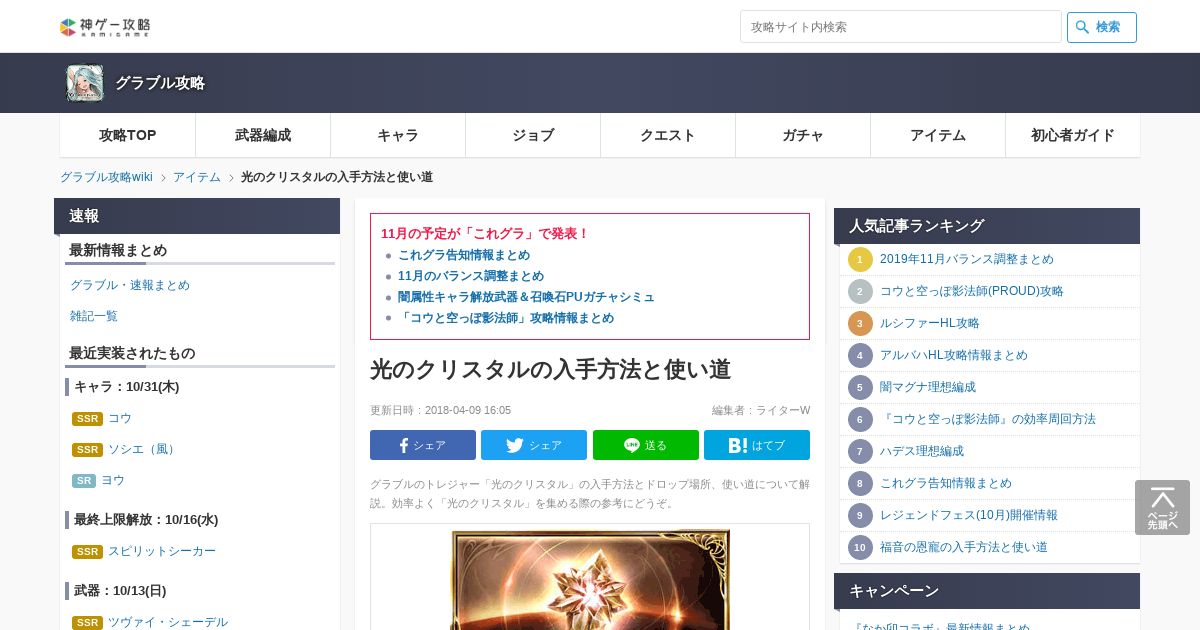Click the 光のクリスタル item image
The width and height of the screenshot is (1200, 630).
590,580
